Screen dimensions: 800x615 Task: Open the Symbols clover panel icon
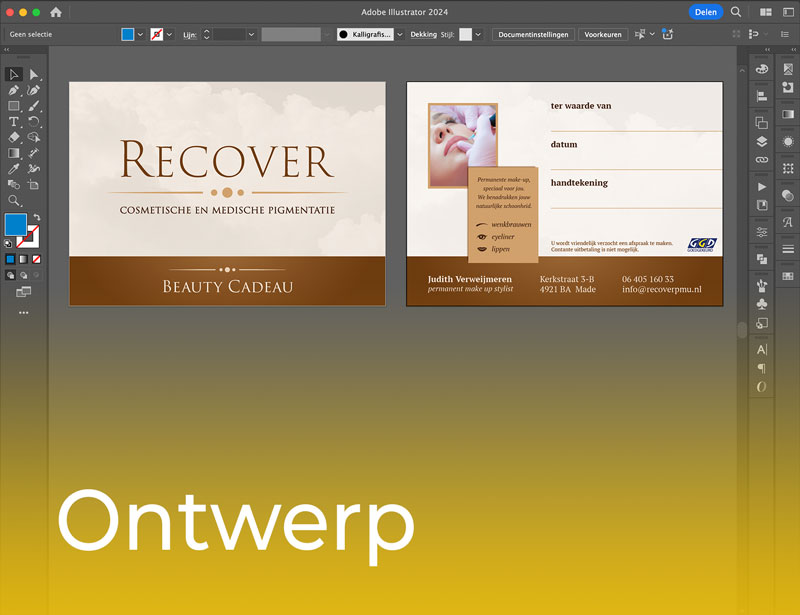[x=762, y=304]
